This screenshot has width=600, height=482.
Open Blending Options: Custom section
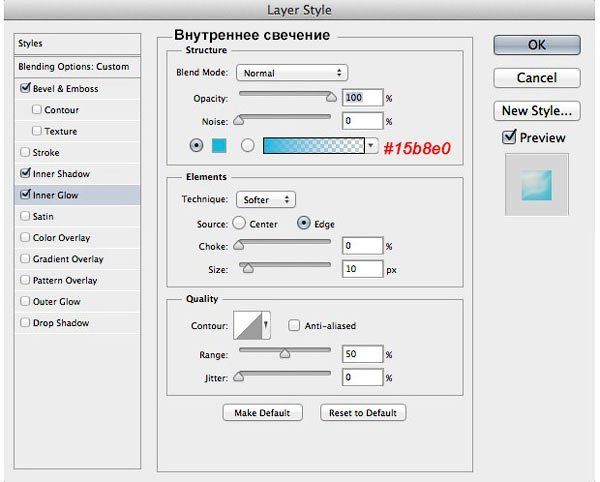tap(74, 67)
